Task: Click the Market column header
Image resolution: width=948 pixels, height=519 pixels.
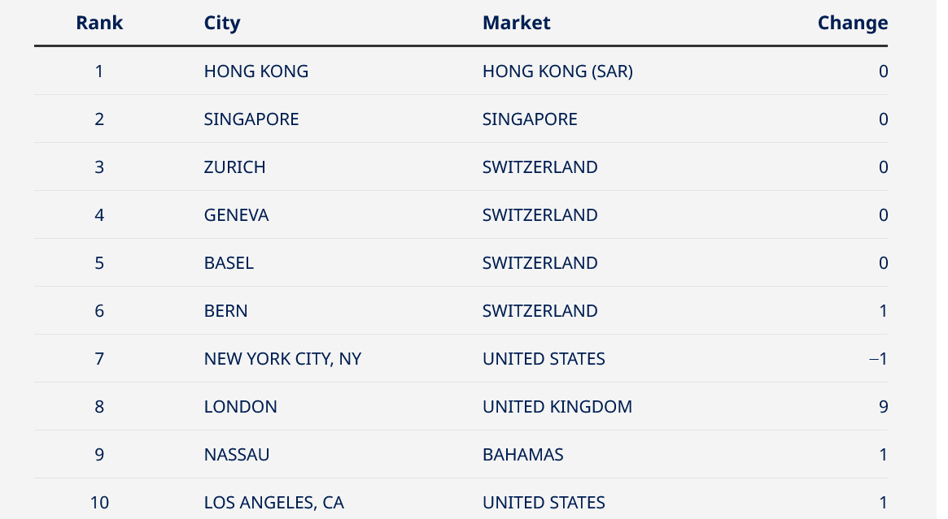Action: click(x=516, y=23)
